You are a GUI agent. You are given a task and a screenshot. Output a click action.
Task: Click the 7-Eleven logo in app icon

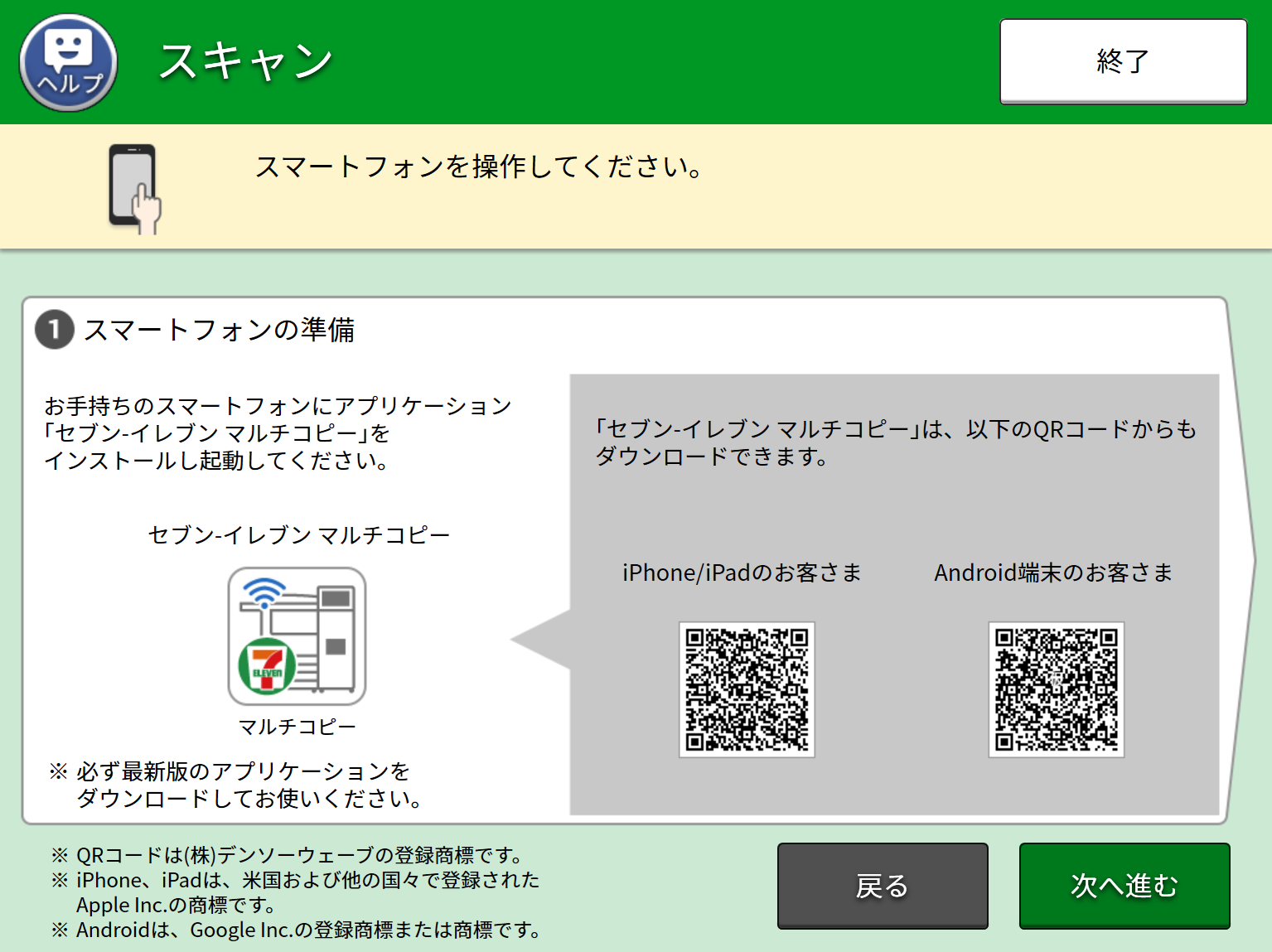coord(266,667)
